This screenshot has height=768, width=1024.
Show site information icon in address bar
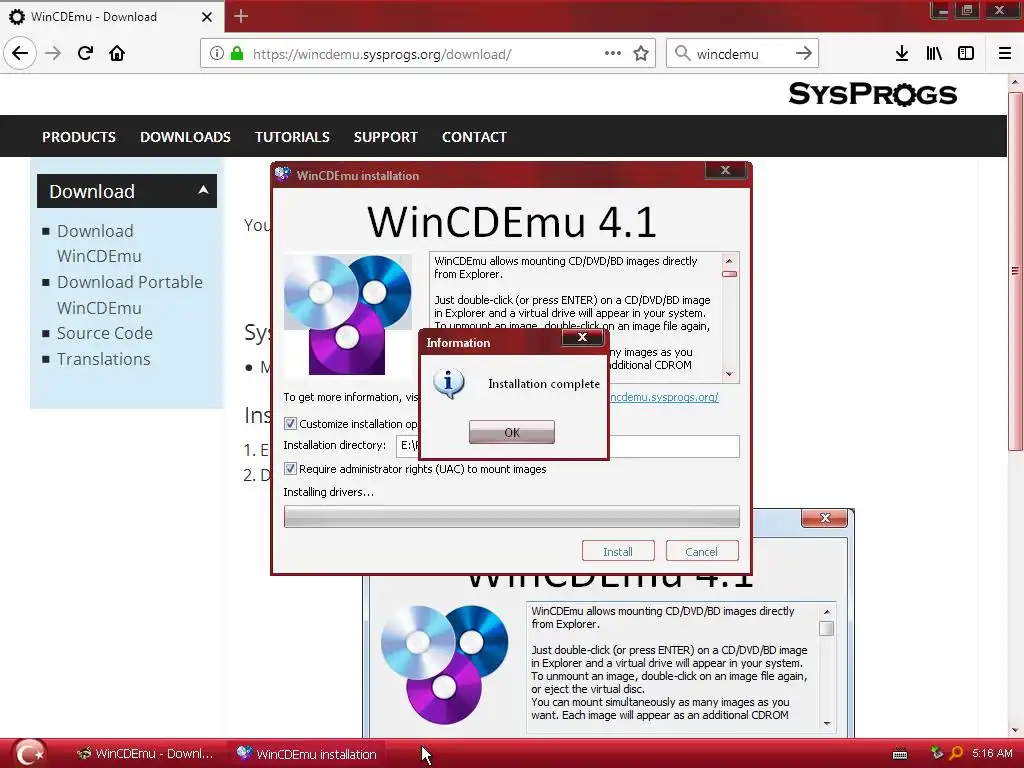click(217, 53)
